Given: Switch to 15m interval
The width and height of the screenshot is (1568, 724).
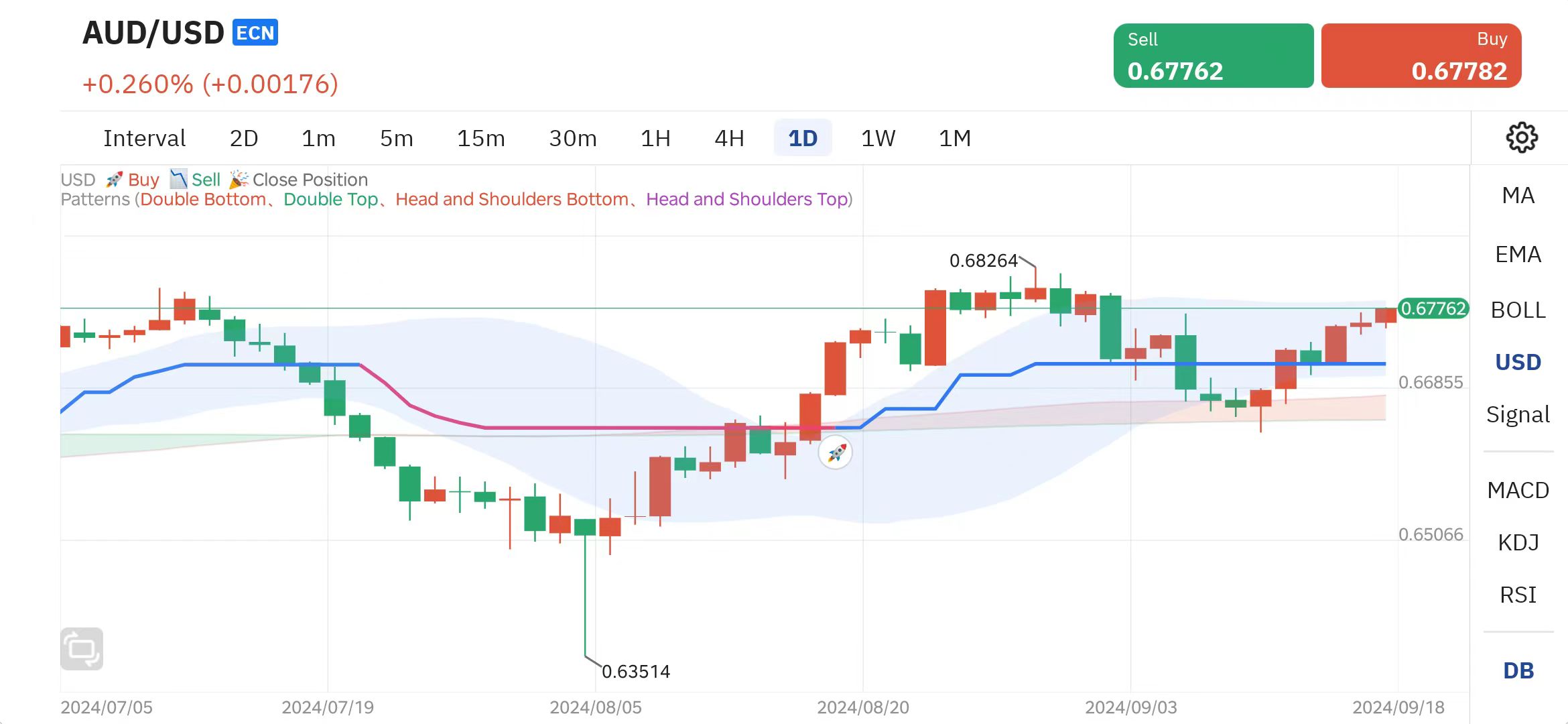Looking at the screenshot, I should point(480,139).
